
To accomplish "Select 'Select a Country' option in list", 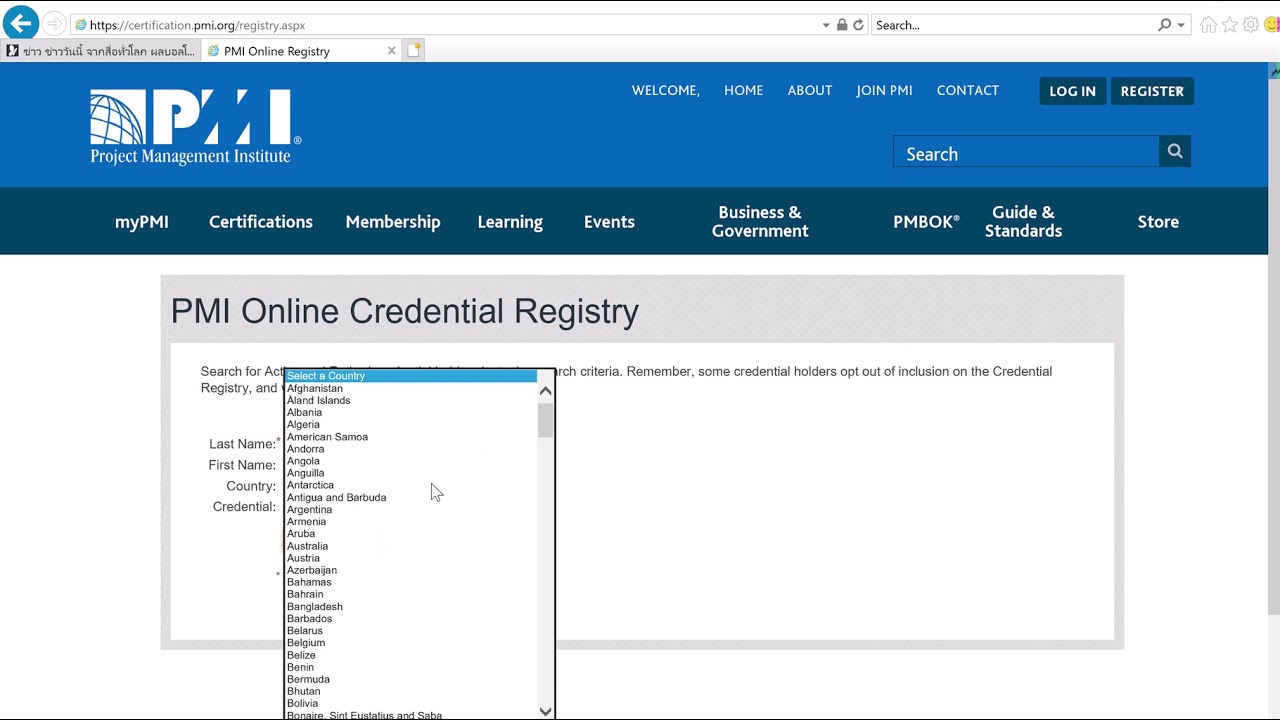I will (x=411, y=376).
